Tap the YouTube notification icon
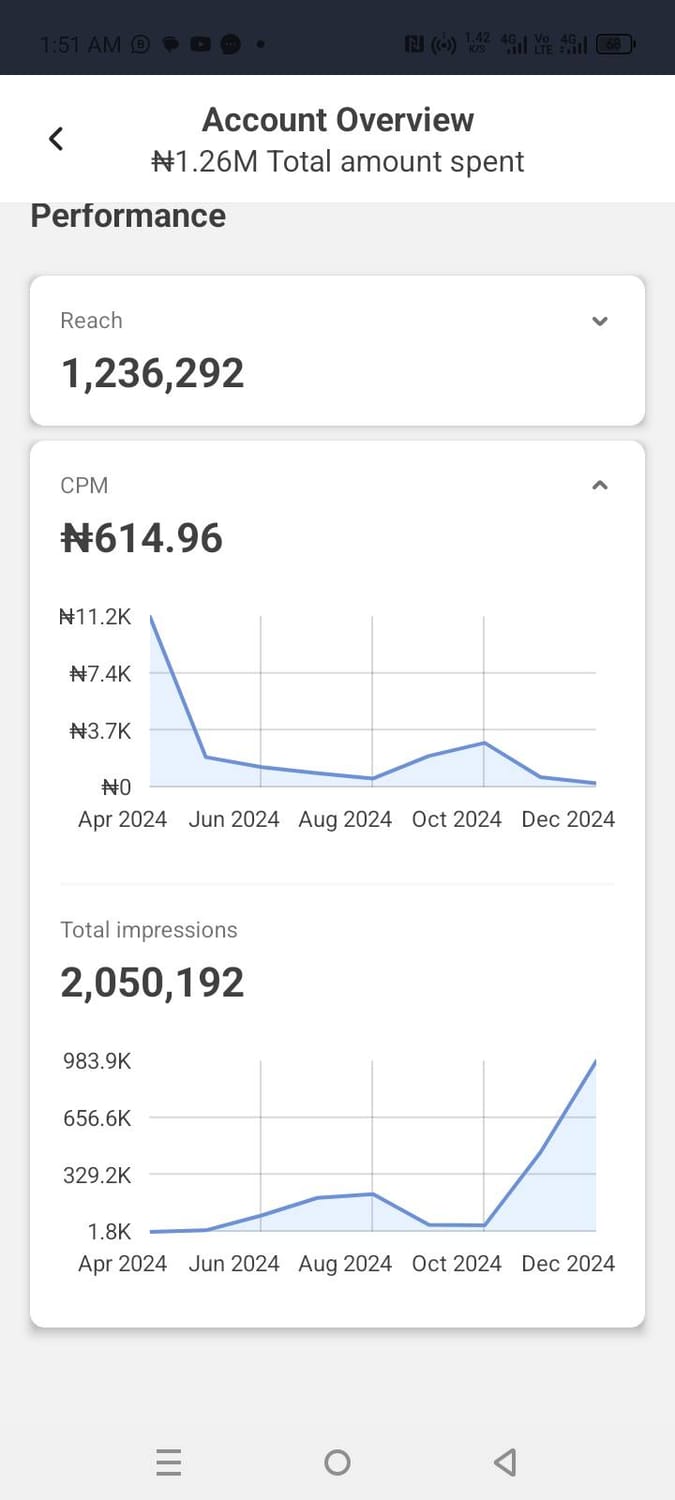Image resolution: width=675 pixels, height=1500 pixels. coord(200,44)
